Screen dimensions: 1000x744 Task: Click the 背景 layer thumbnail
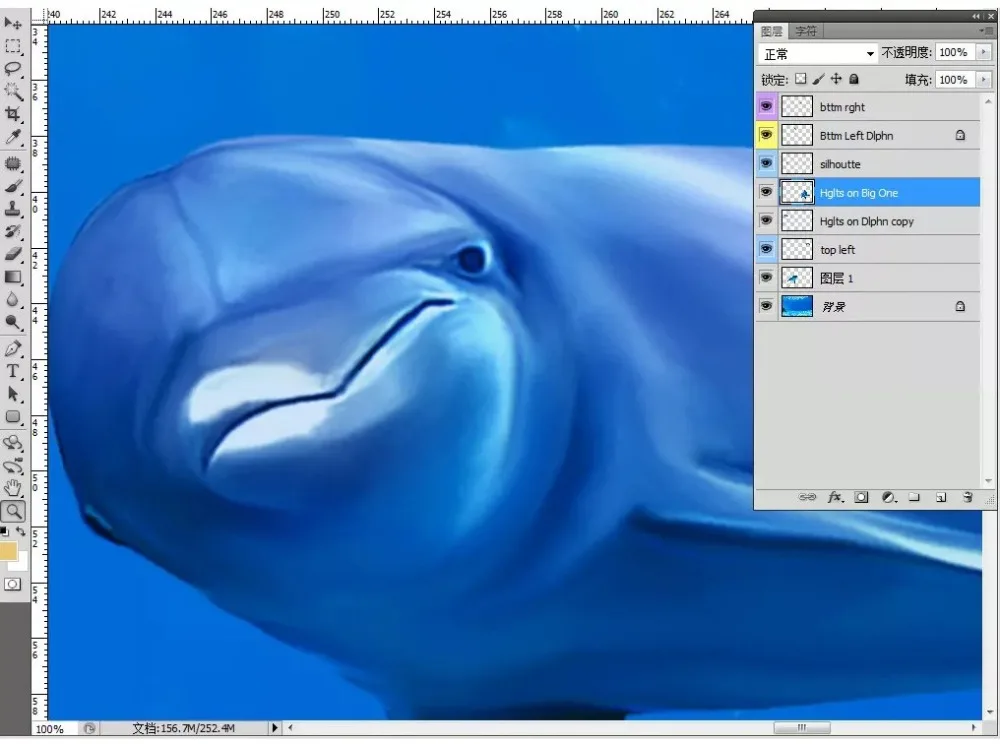click(797, 307)
